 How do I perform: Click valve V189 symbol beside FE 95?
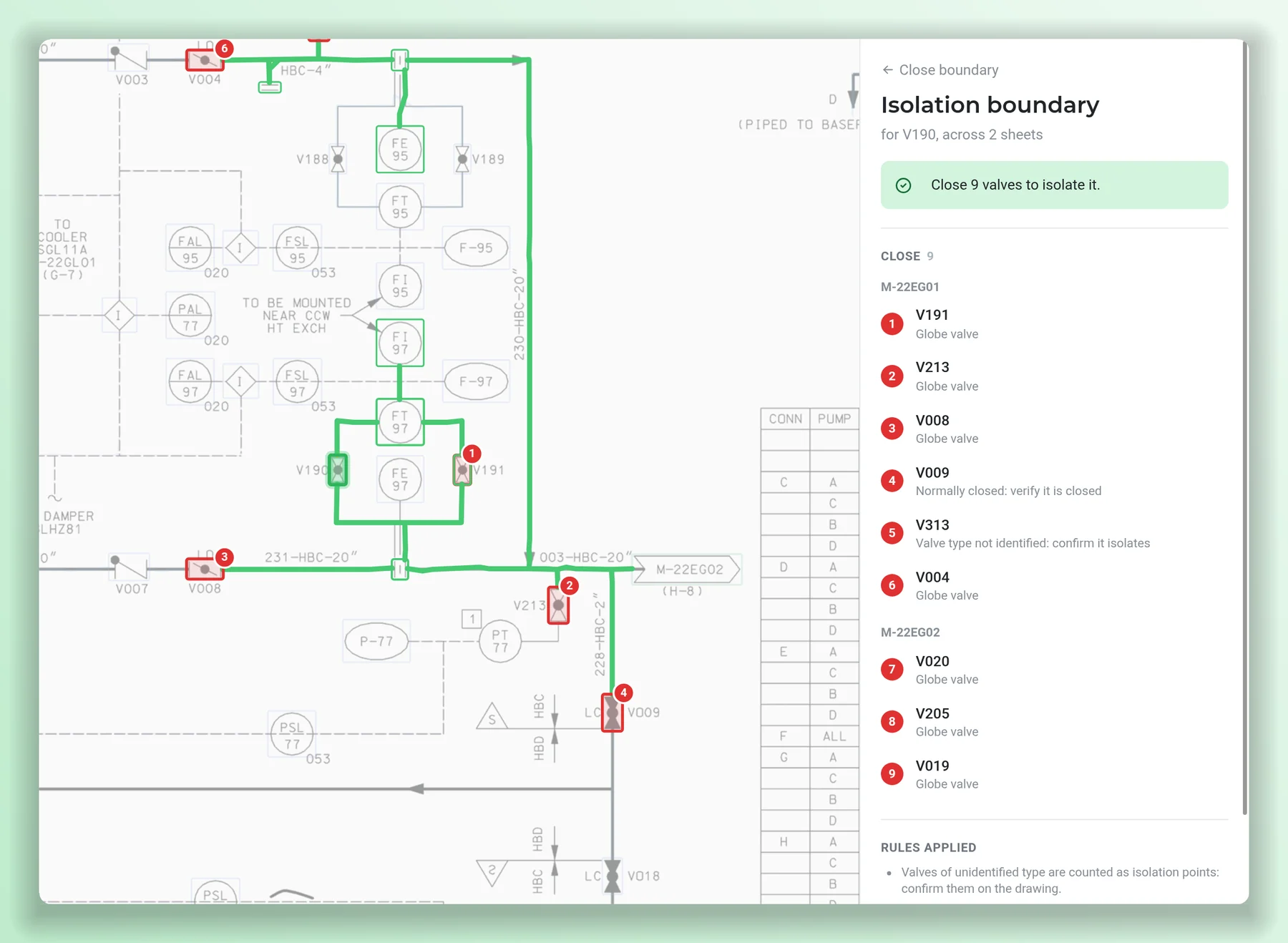[462, 159]
